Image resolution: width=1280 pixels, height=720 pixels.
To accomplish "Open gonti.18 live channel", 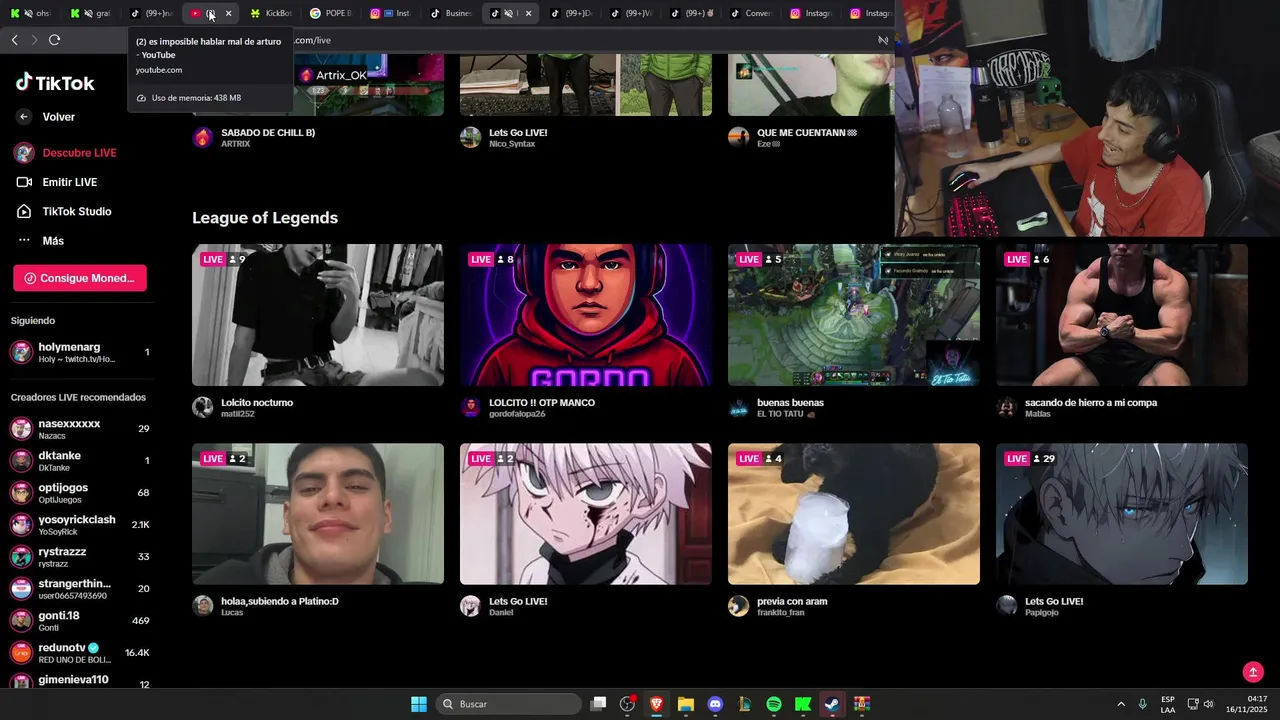I will coord(80,621).
